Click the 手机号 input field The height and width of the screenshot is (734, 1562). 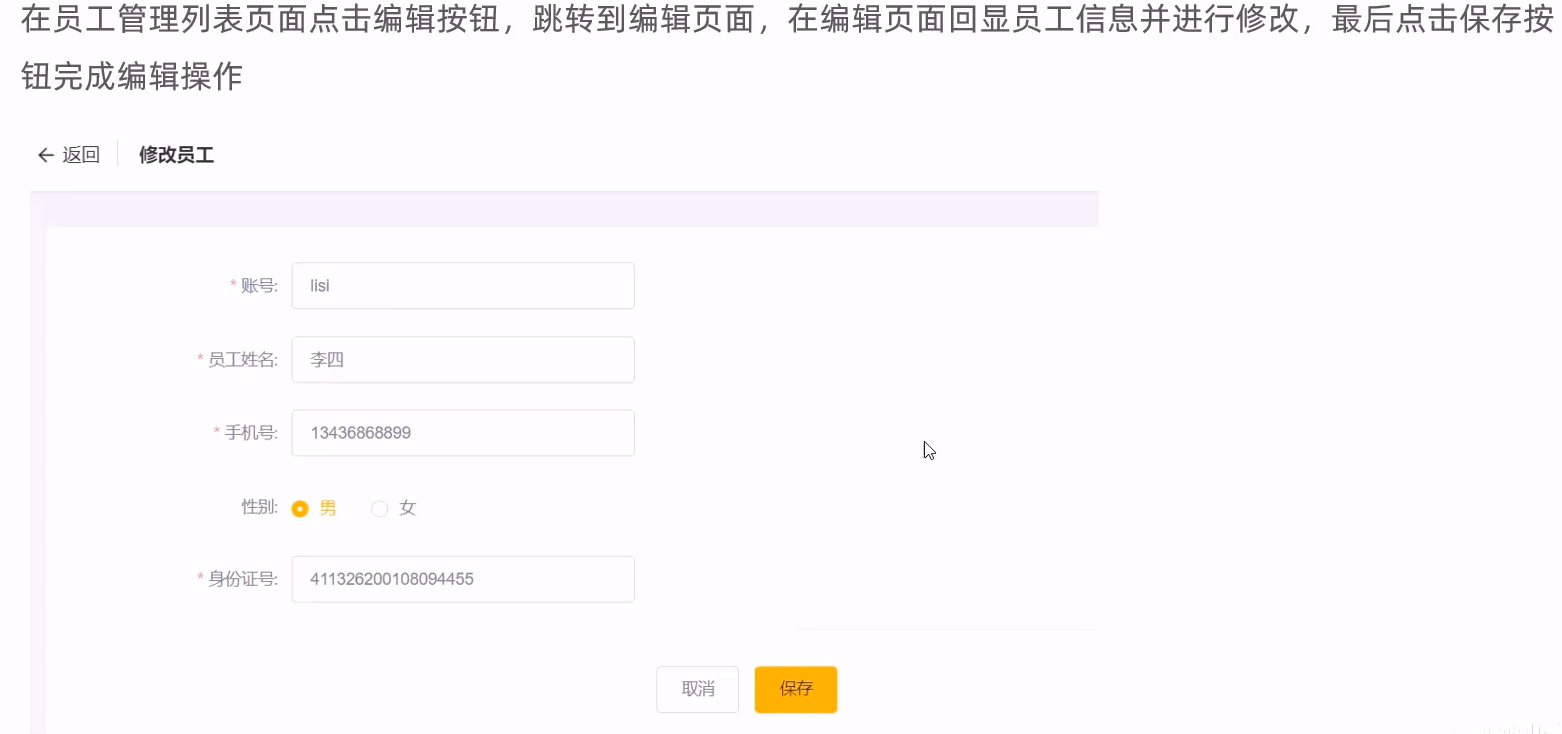click(462, 432)
